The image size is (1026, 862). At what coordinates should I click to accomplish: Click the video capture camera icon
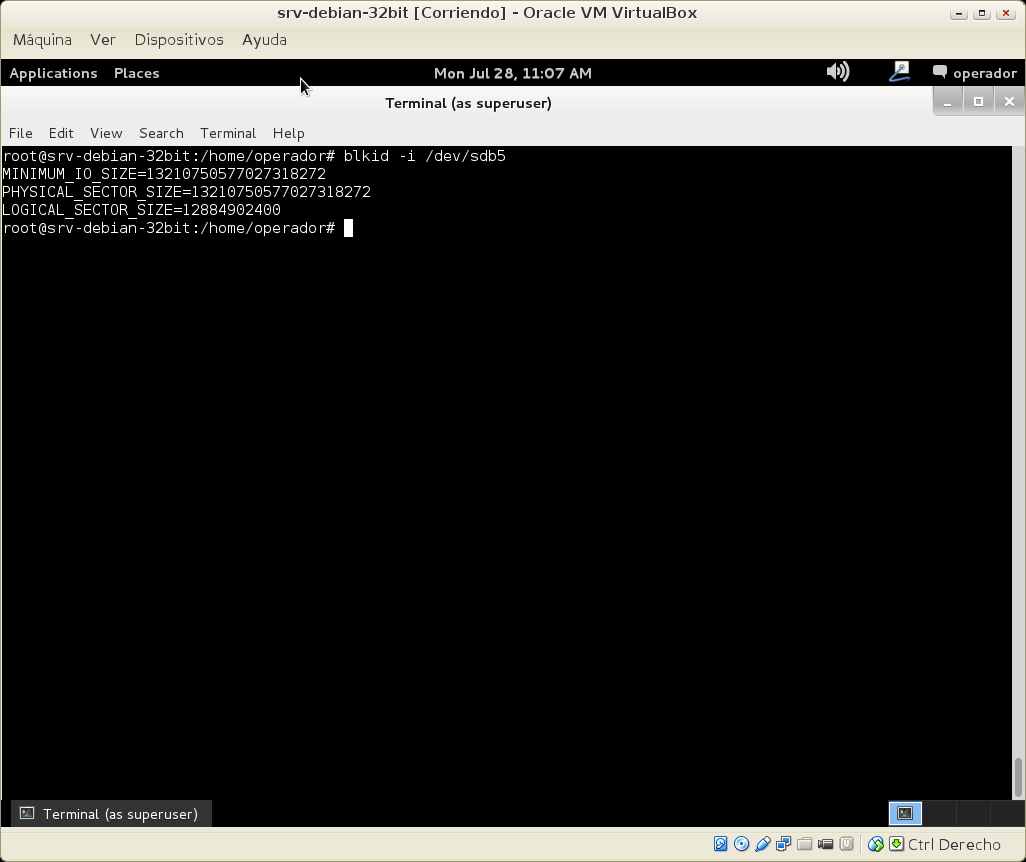click(x=825, y=844)
